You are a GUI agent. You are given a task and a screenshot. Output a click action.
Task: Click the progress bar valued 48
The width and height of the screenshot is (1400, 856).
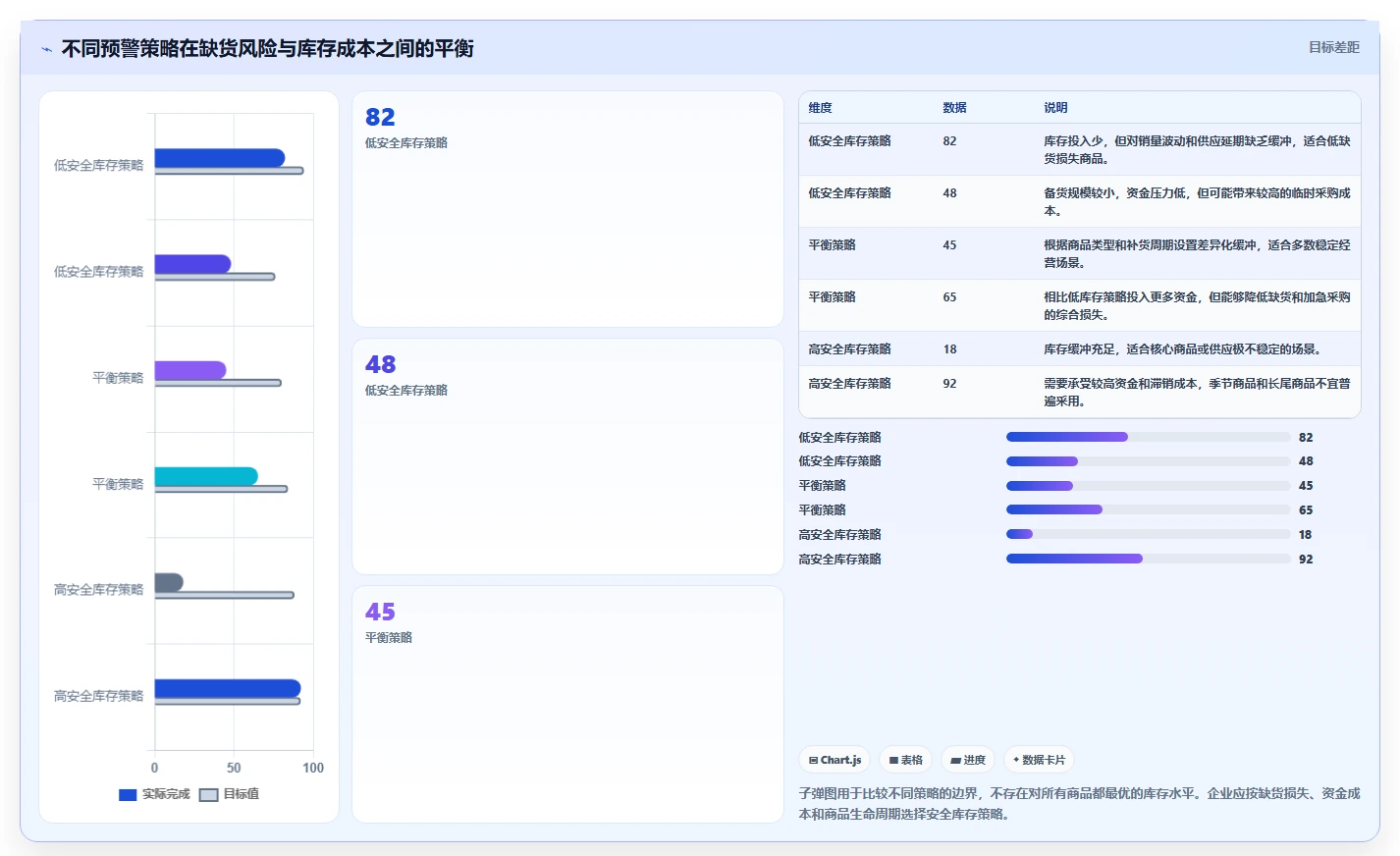[1148, 461]
